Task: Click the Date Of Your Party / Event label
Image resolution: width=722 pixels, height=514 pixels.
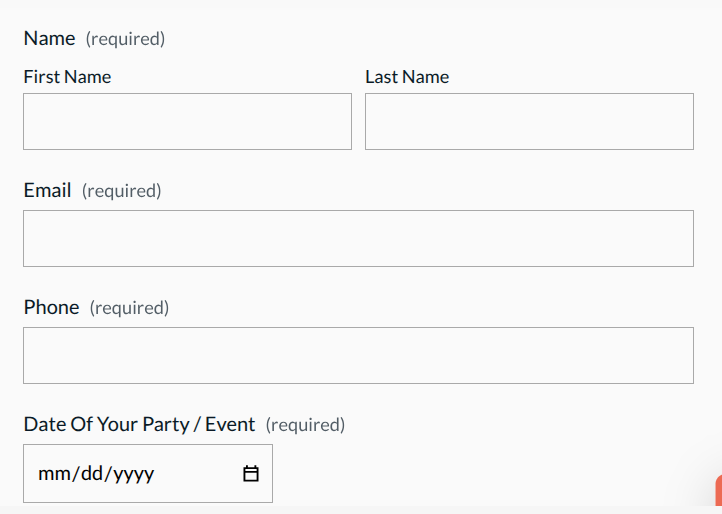Action: (x=139, y=424)
